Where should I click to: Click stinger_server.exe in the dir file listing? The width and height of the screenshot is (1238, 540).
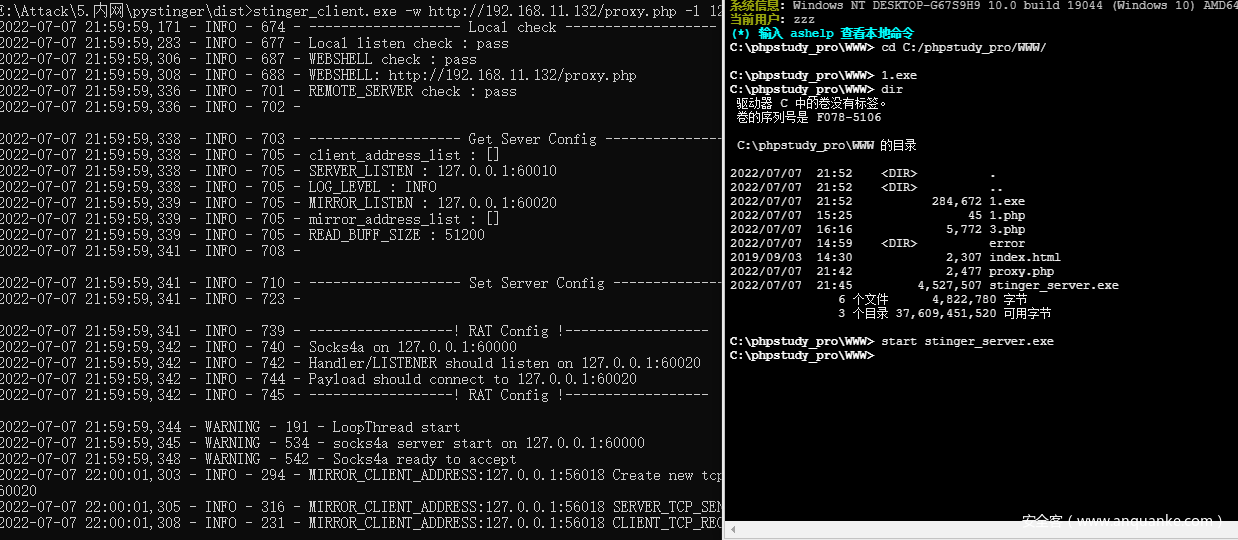tap(1053, 285)
